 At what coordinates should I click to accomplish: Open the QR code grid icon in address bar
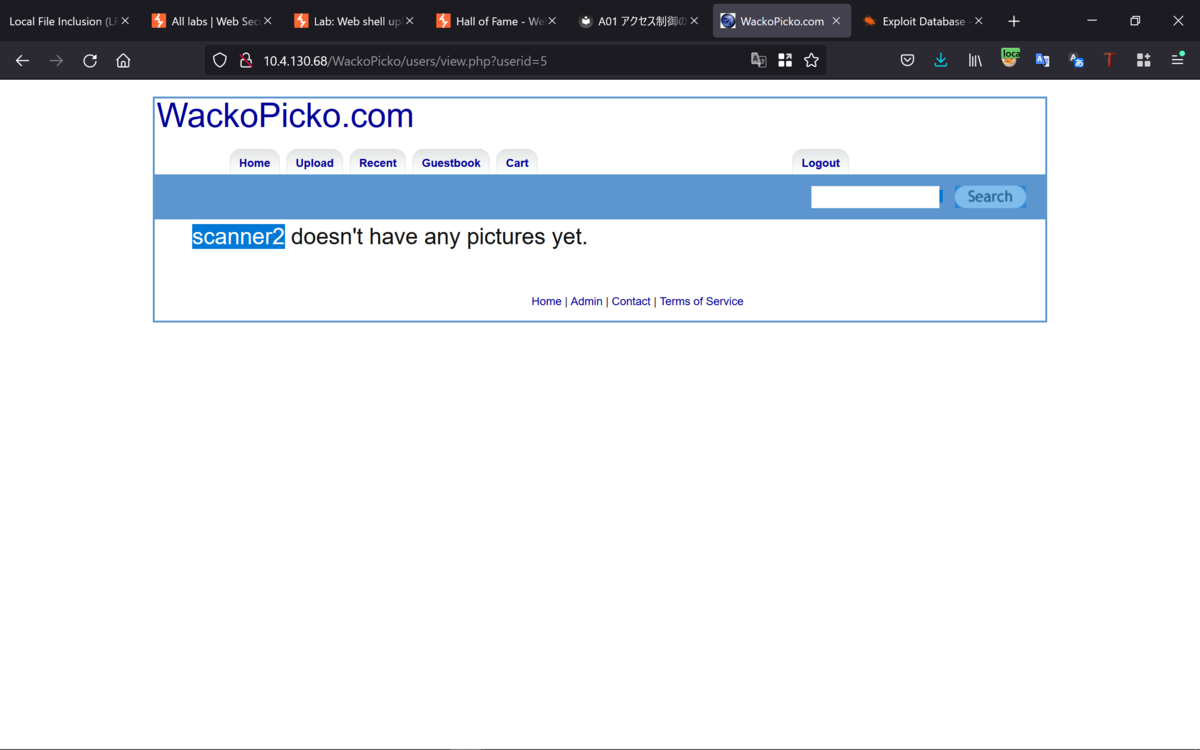pyautogui.click(x=785, y=61)
